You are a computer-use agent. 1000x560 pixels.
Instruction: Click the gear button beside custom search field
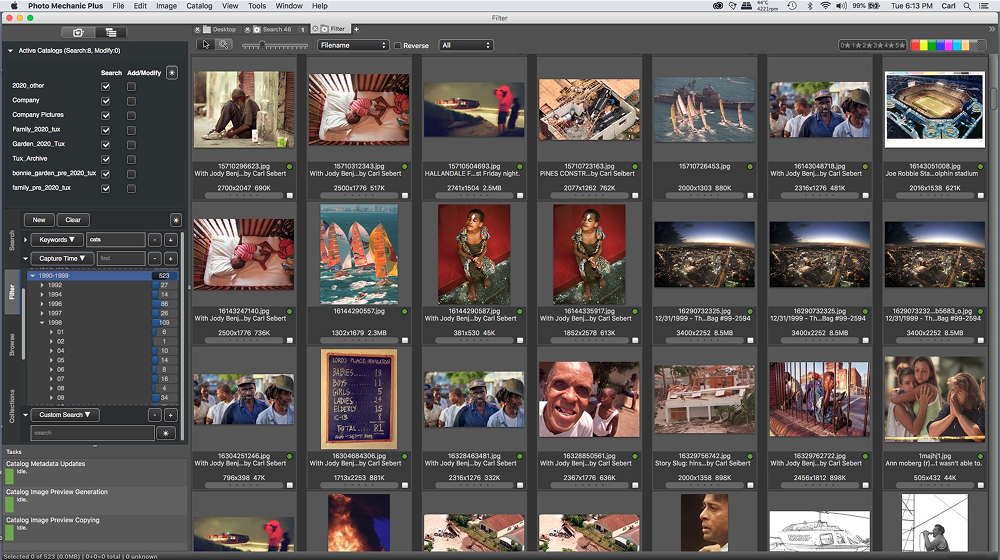pyautogui.click(x=166, y=433)
